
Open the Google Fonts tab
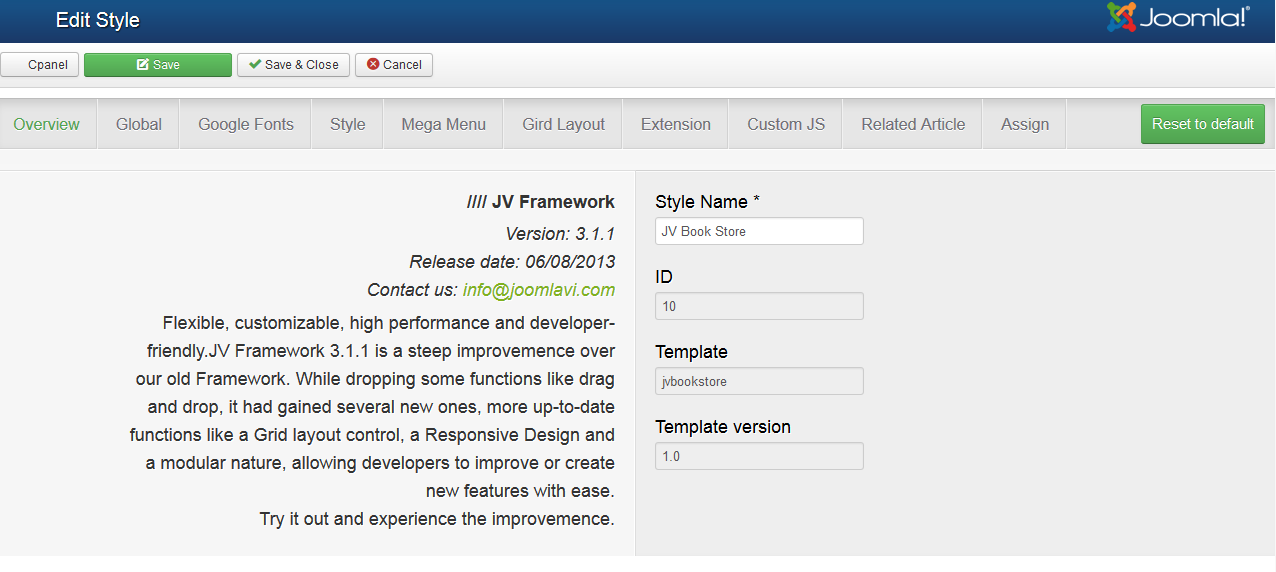coord(246,124)
